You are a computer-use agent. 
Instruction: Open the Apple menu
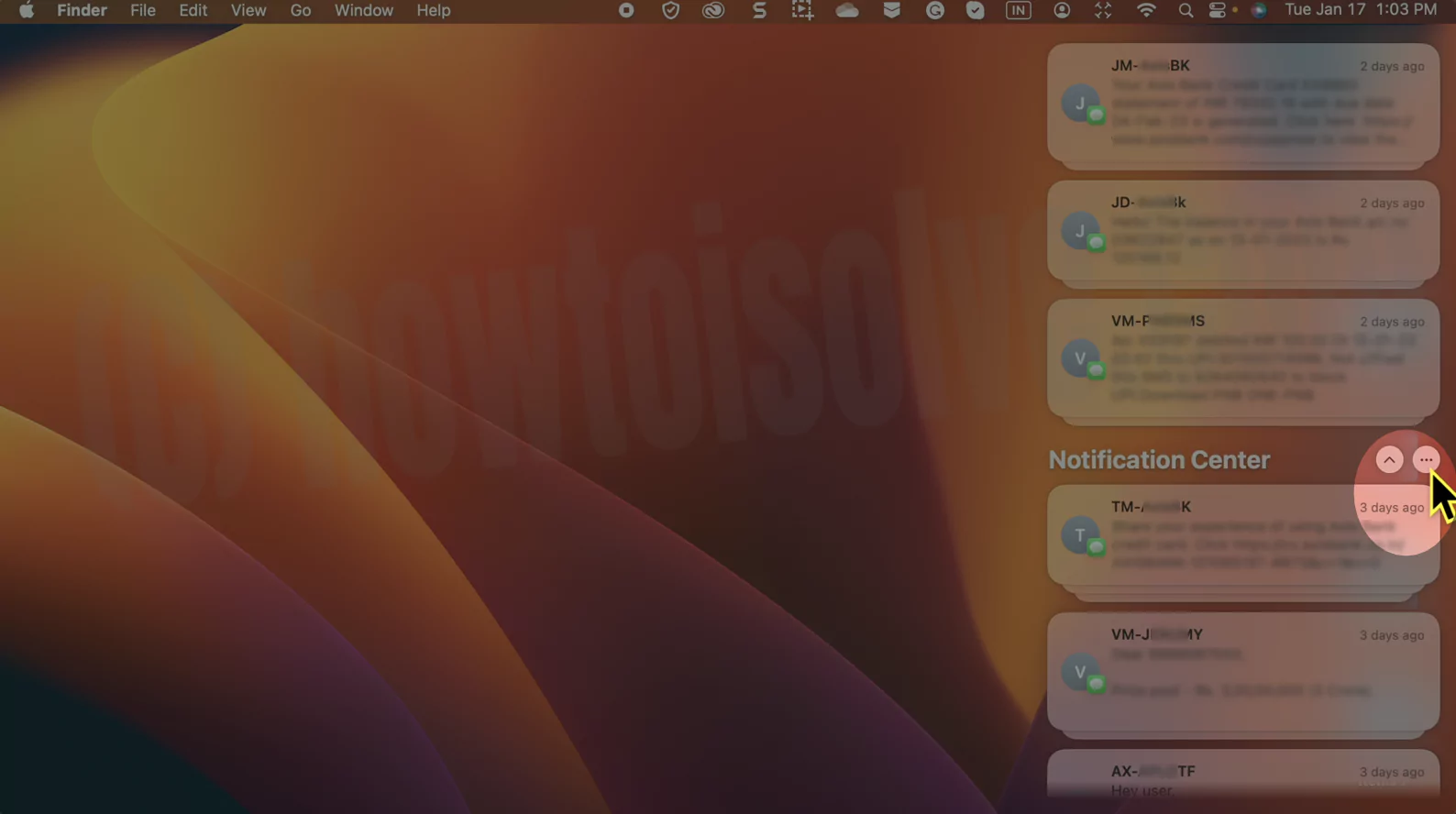27,10
